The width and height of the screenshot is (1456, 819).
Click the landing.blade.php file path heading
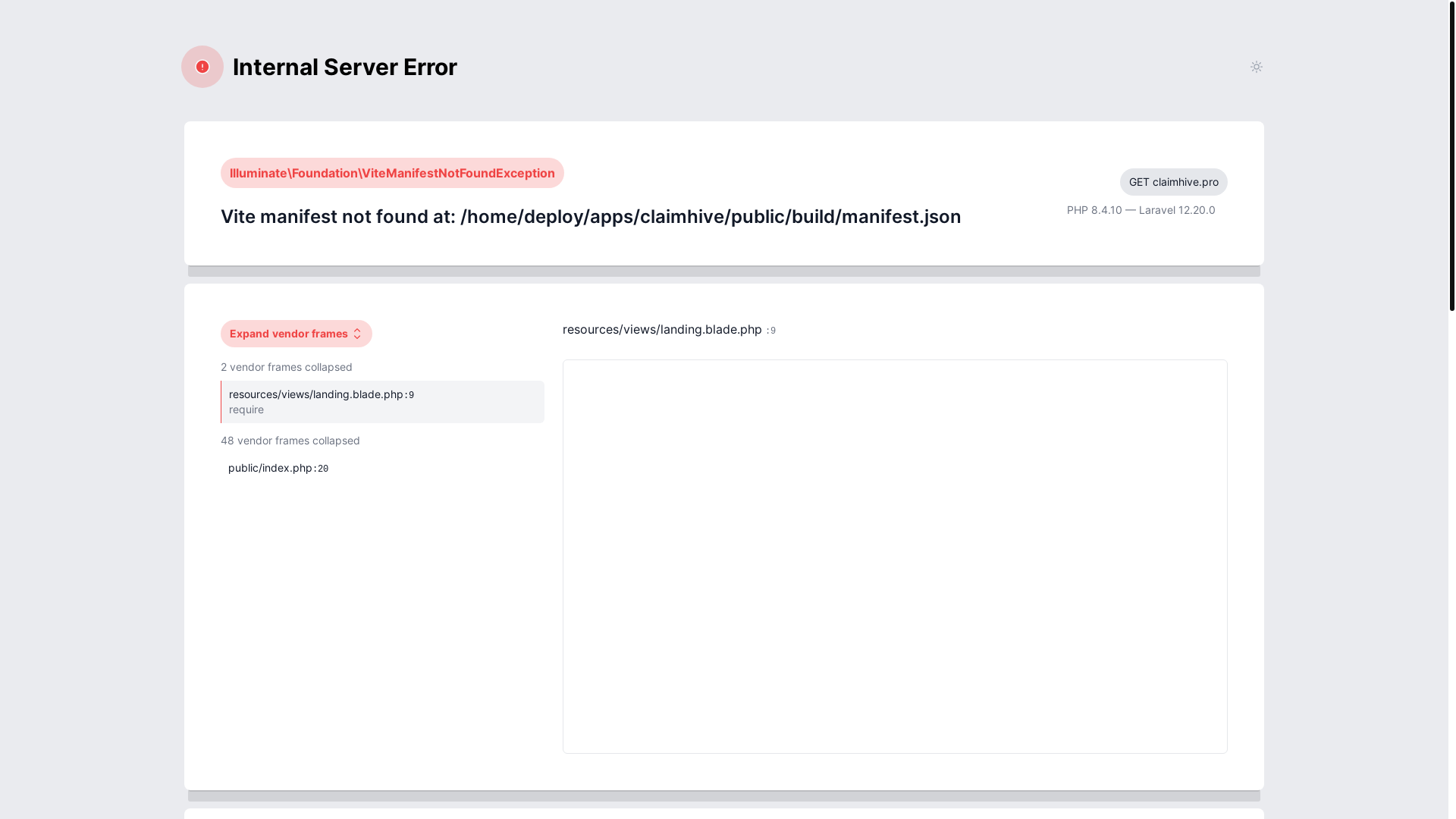[x=669, y=329]
